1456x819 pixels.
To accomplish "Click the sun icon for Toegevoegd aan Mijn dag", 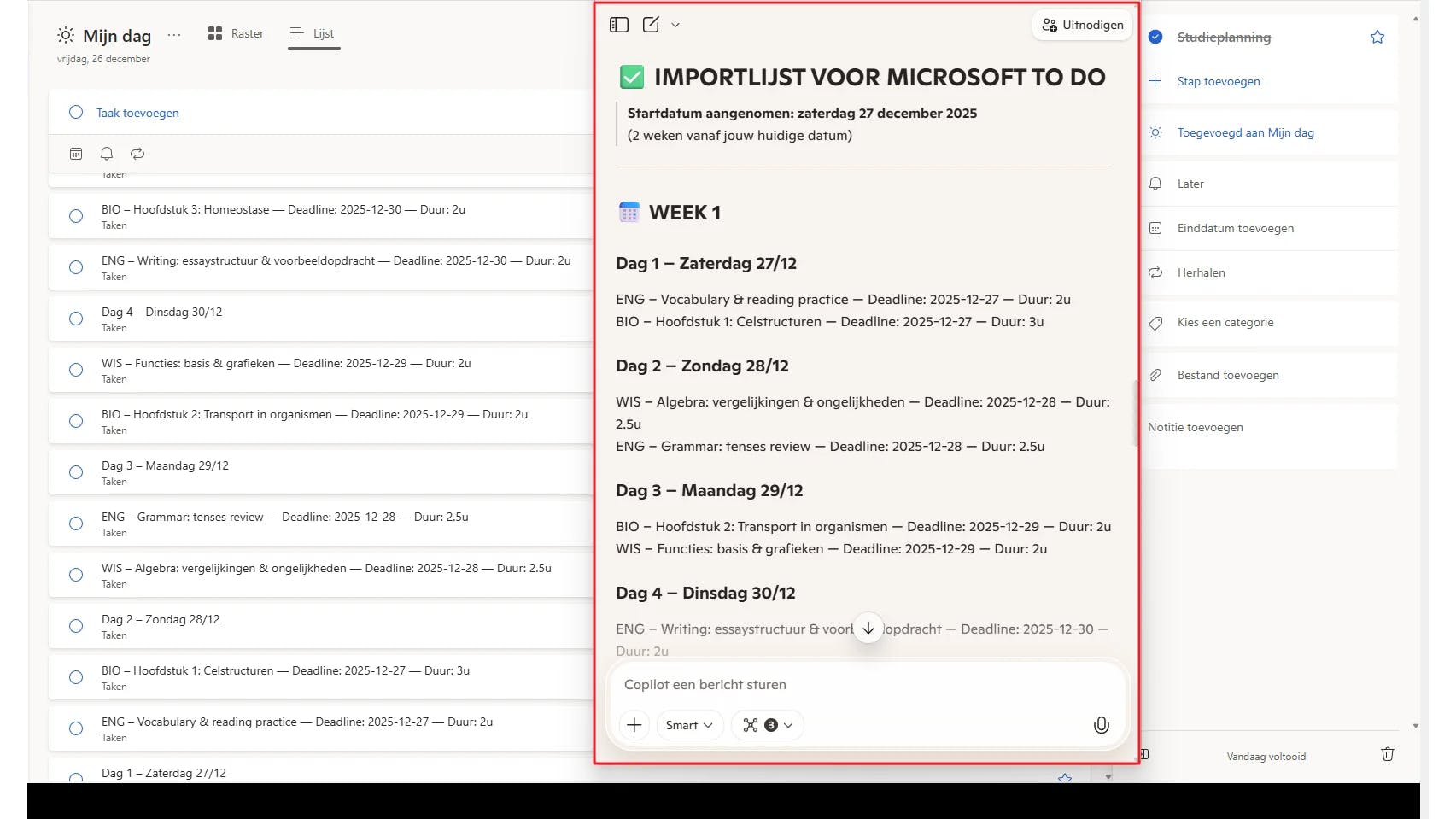I will [x=1155, y=132].
